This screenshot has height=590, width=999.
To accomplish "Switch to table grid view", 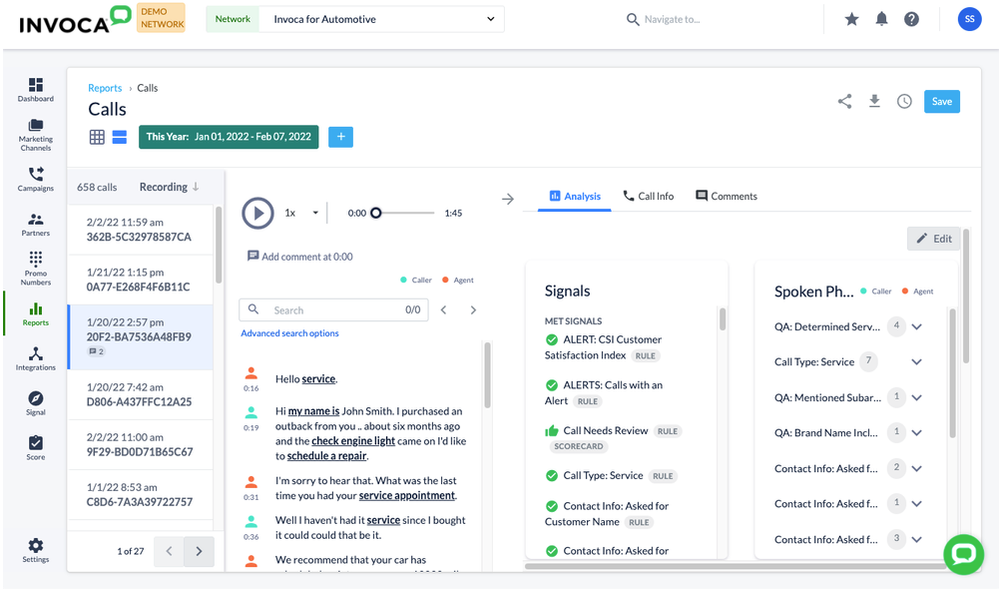I will 97,137.
